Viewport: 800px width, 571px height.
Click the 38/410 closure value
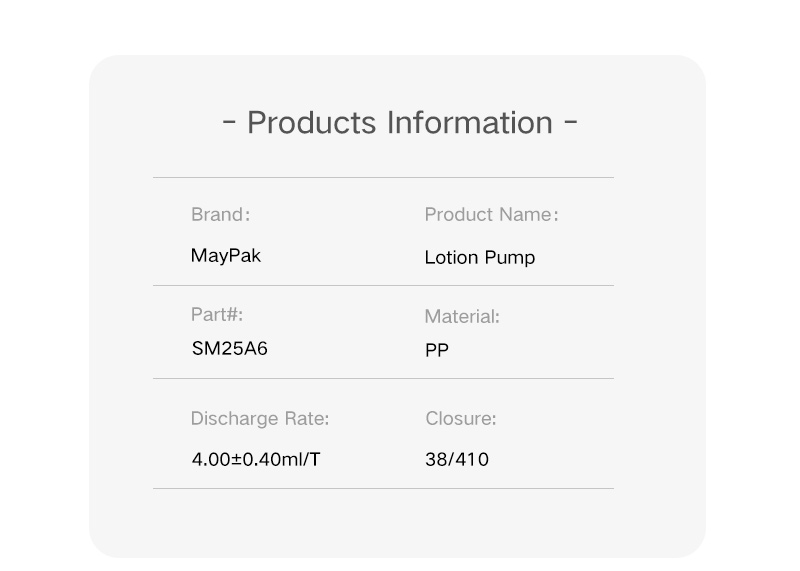(457, 459)
